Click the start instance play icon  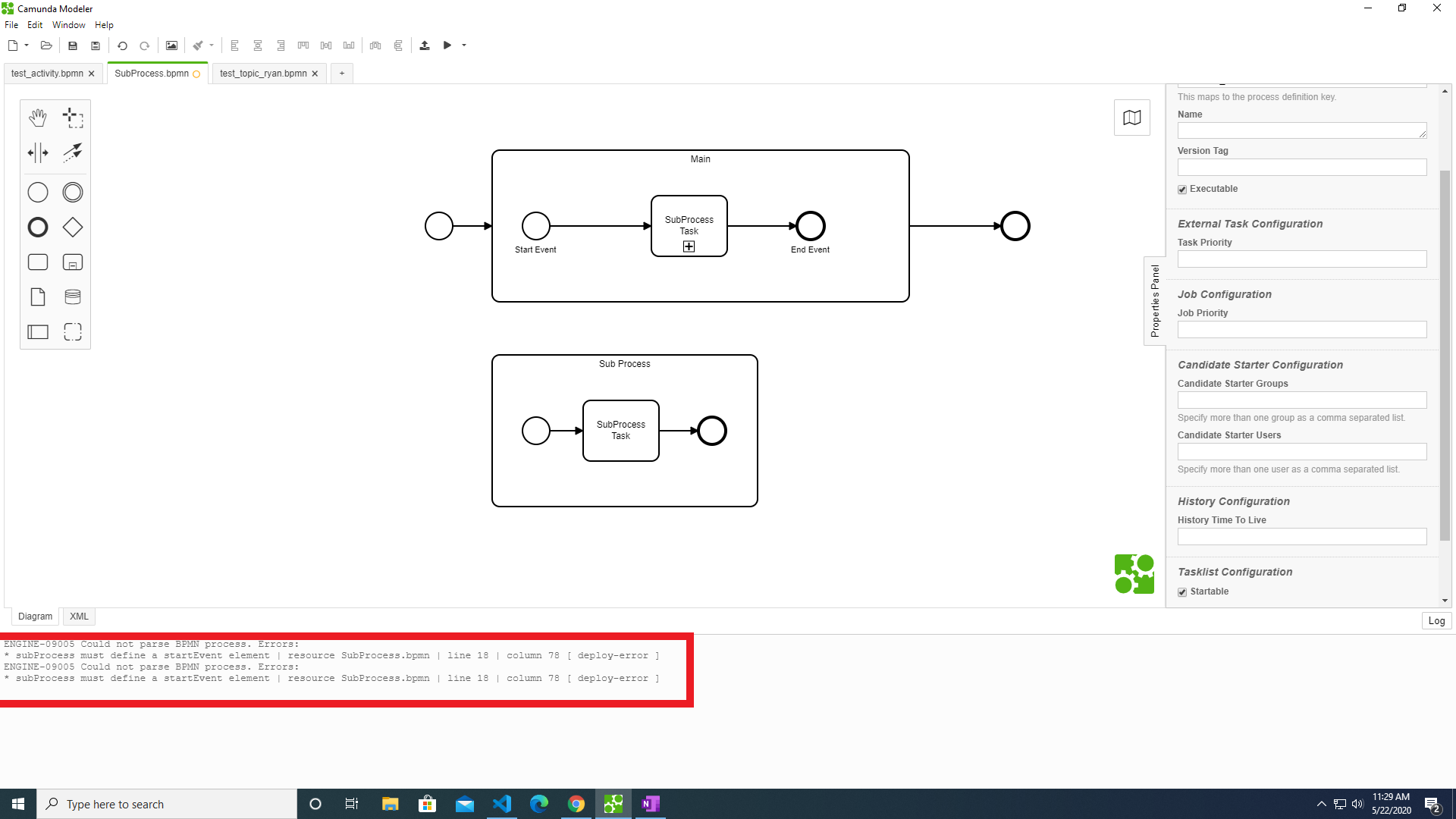point(447,45)
